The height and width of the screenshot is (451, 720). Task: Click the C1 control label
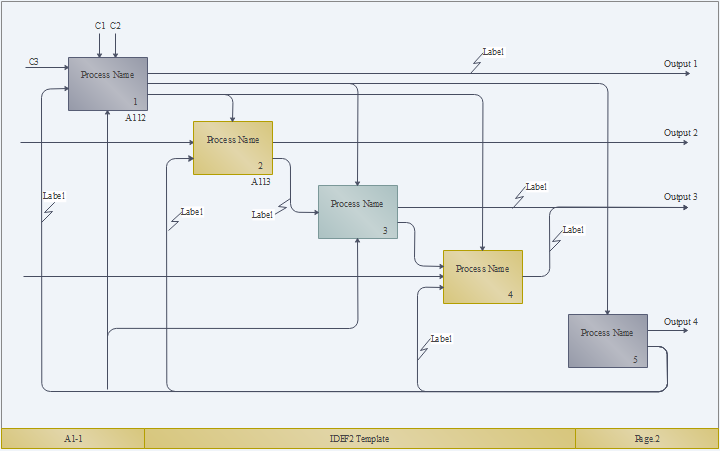click(x=100, y=26)
